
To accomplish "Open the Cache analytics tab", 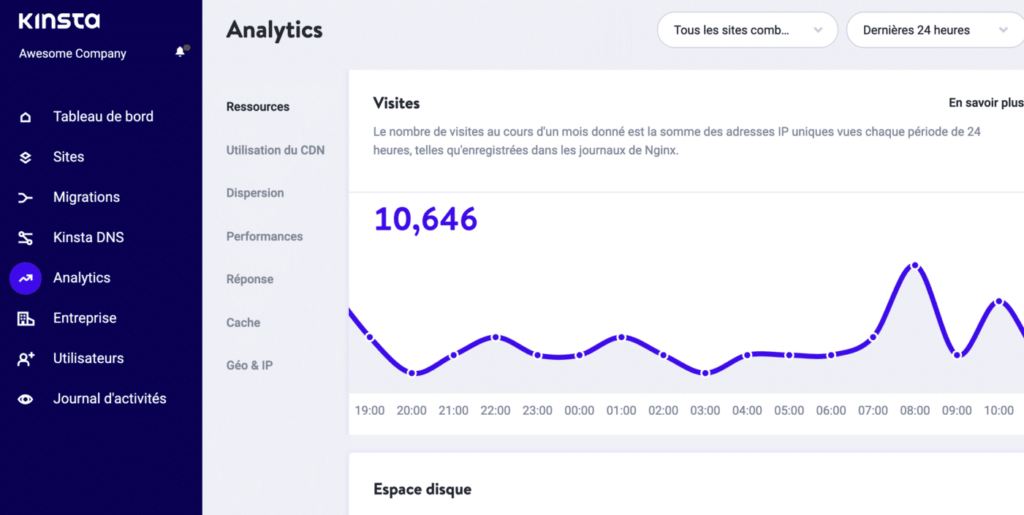I will tap(243, 322).
